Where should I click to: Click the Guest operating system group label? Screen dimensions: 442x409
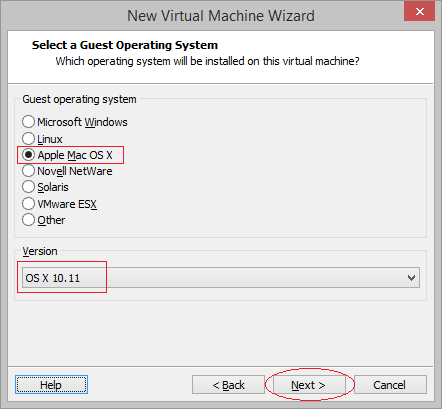pyautogui.click(x=79, y=99)
